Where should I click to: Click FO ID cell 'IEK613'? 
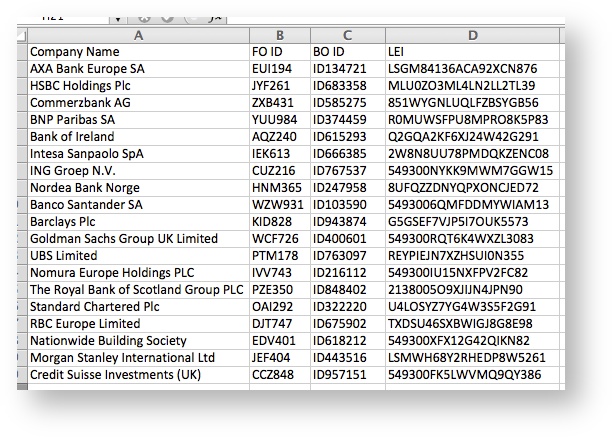pyautogui.click(x=280, y=154)
